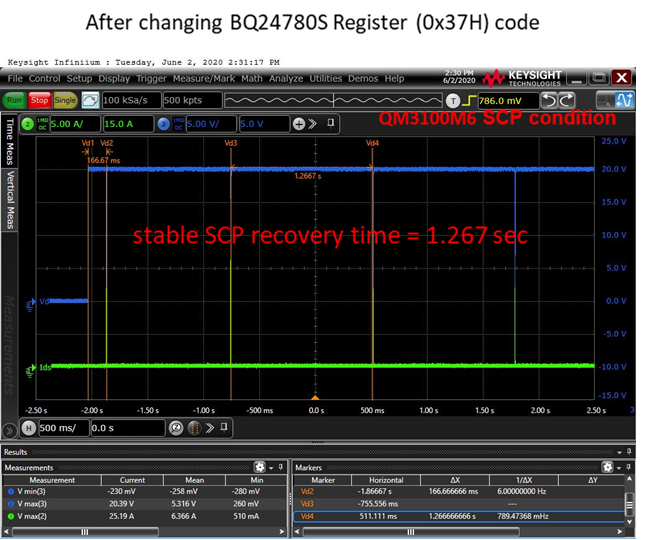Image resolution: width=646 pixels, height=540 pixels.
Task: Open the Markers panel dropdown arrow
Action: click(x=618, y=468)
